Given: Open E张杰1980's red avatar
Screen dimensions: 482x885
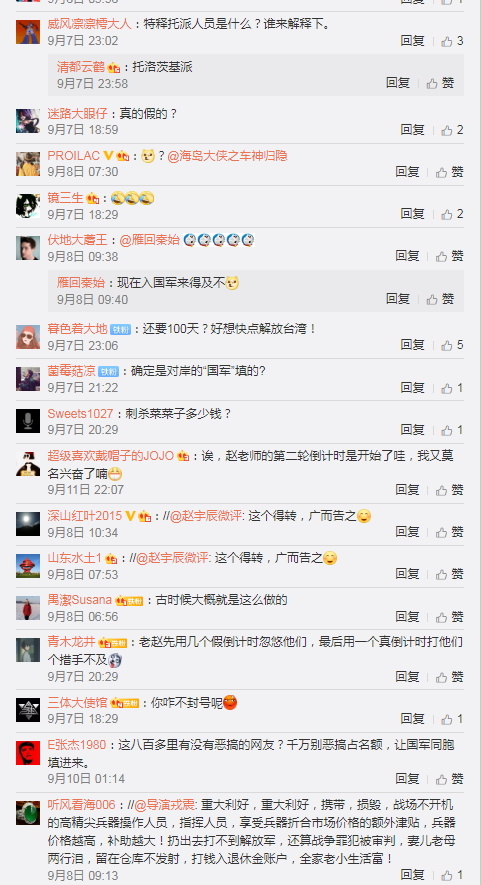Looking at the screenshot, I should [x=28, y=753].
